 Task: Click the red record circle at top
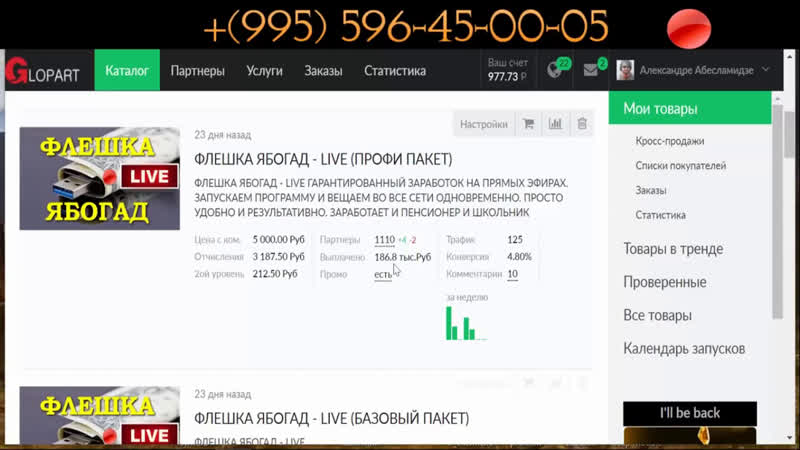click(x=689, y=28)
